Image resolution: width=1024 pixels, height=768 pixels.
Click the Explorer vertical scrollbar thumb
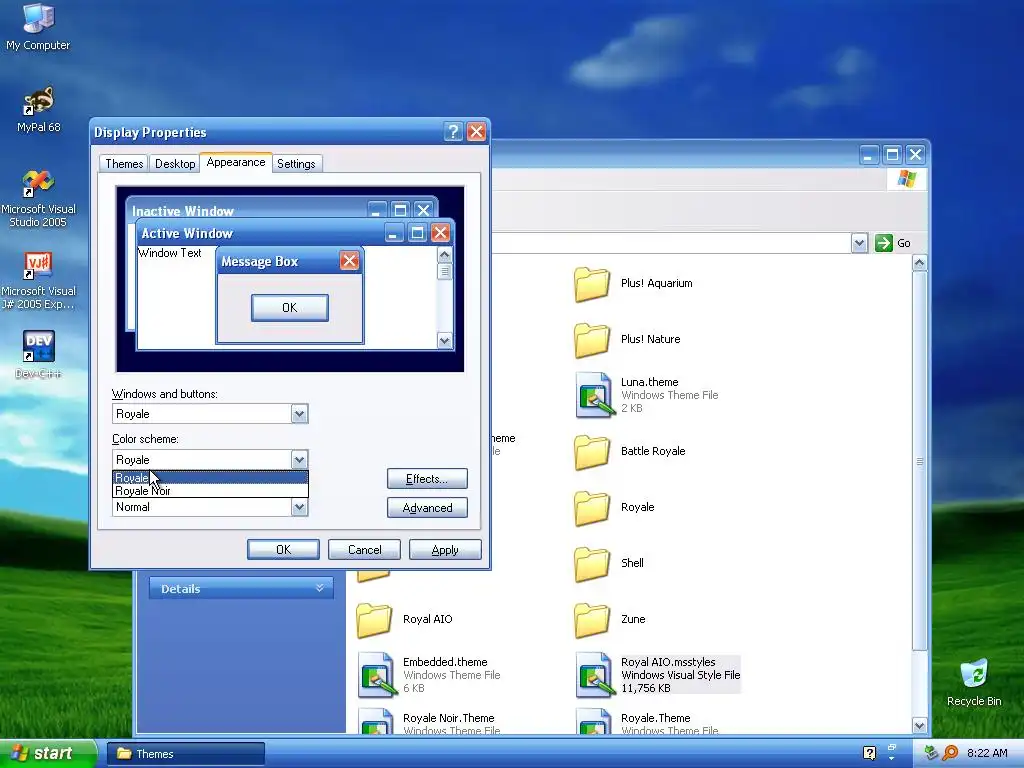920,460
